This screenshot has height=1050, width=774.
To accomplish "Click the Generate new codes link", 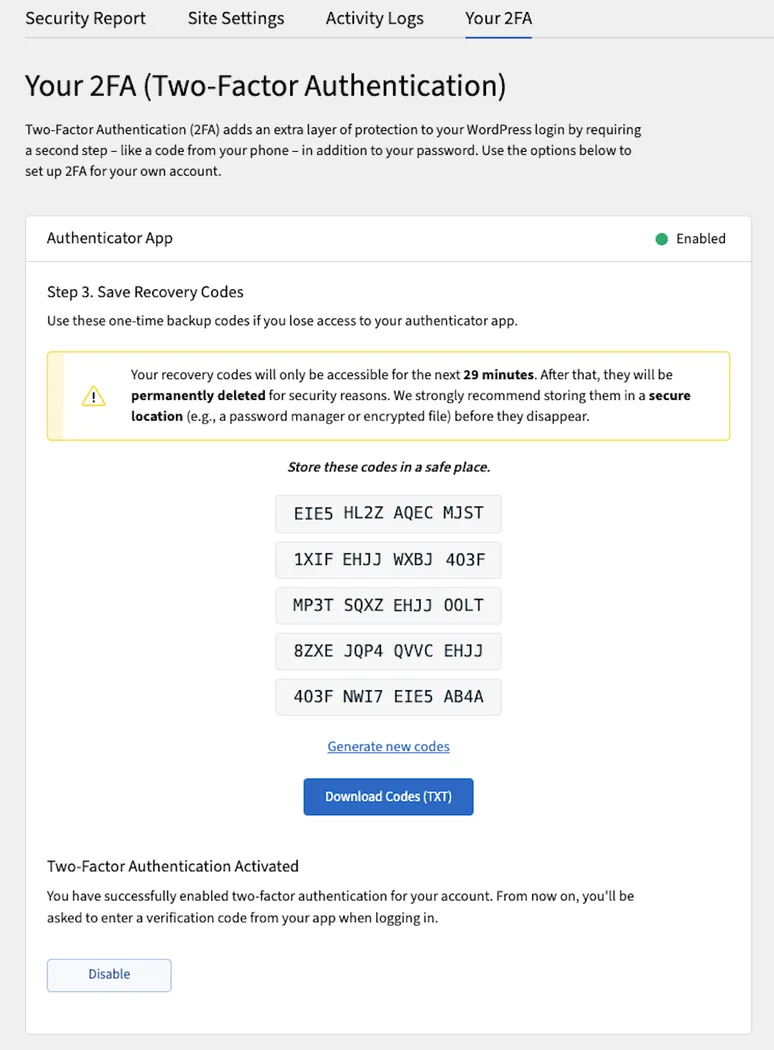I will 388,747.
